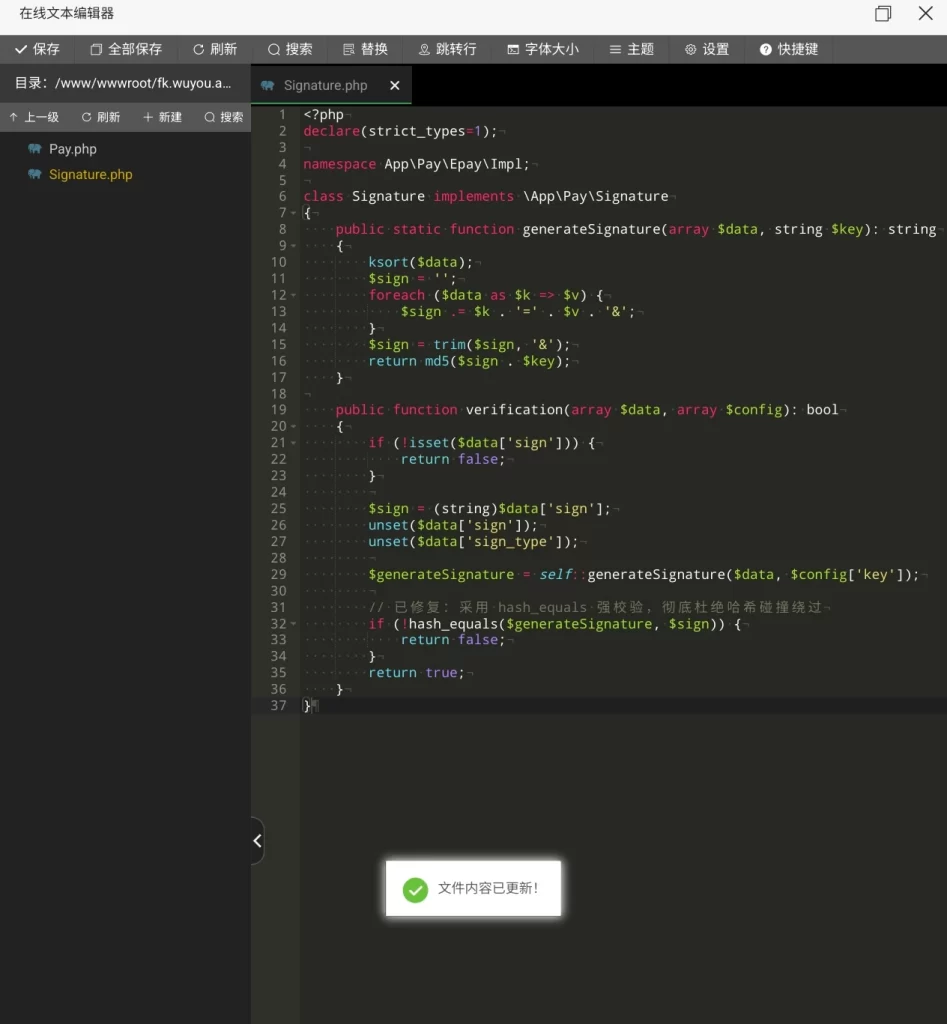Open the Replace (替换) tool
The height and width of the screenshot is (1024, 947).
coord(364,49)
